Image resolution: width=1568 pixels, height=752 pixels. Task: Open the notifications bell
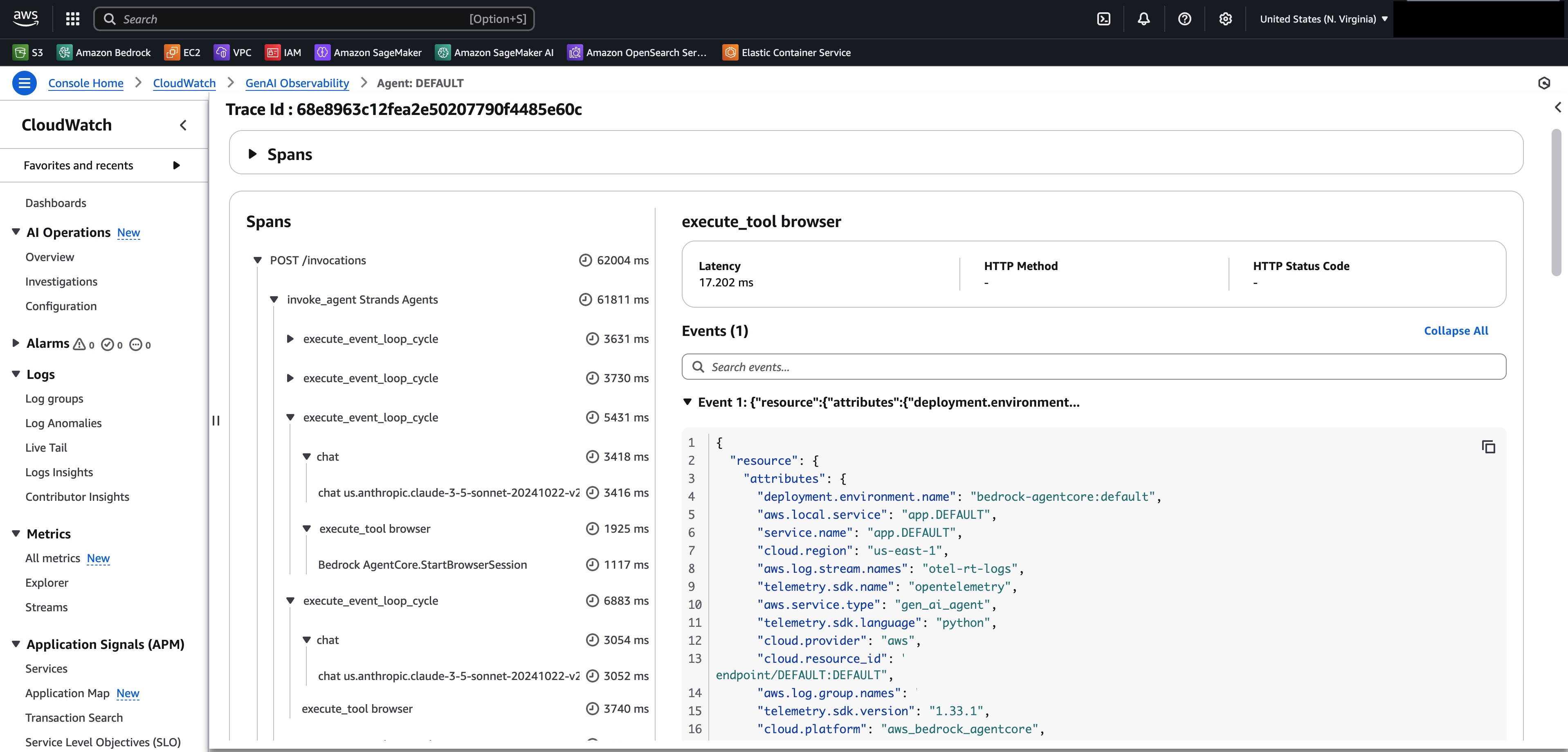point(1144,19)
